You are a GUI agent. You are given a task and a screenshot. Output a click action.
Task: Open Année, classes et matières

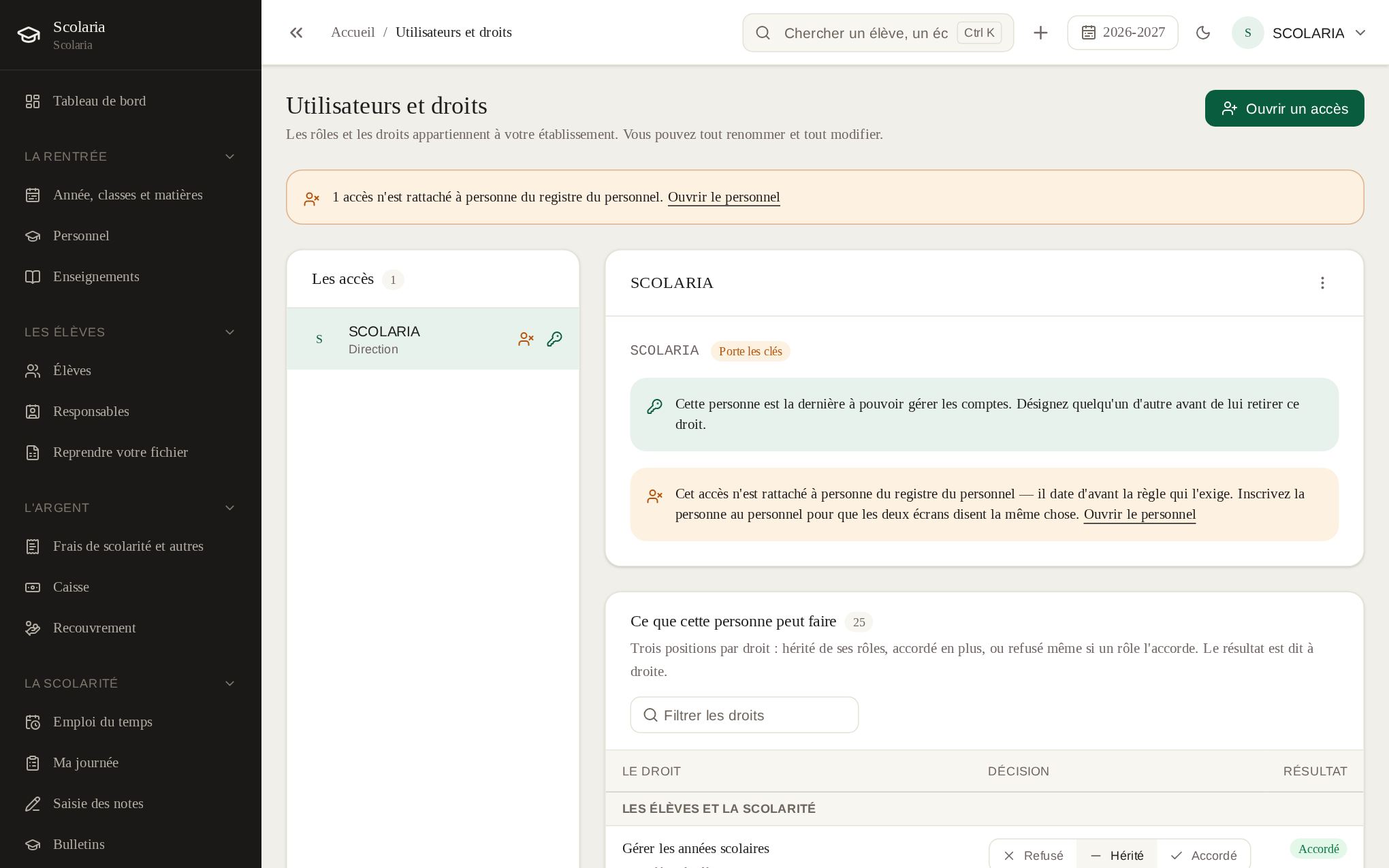pyautogui.click(x=131, y=195)
